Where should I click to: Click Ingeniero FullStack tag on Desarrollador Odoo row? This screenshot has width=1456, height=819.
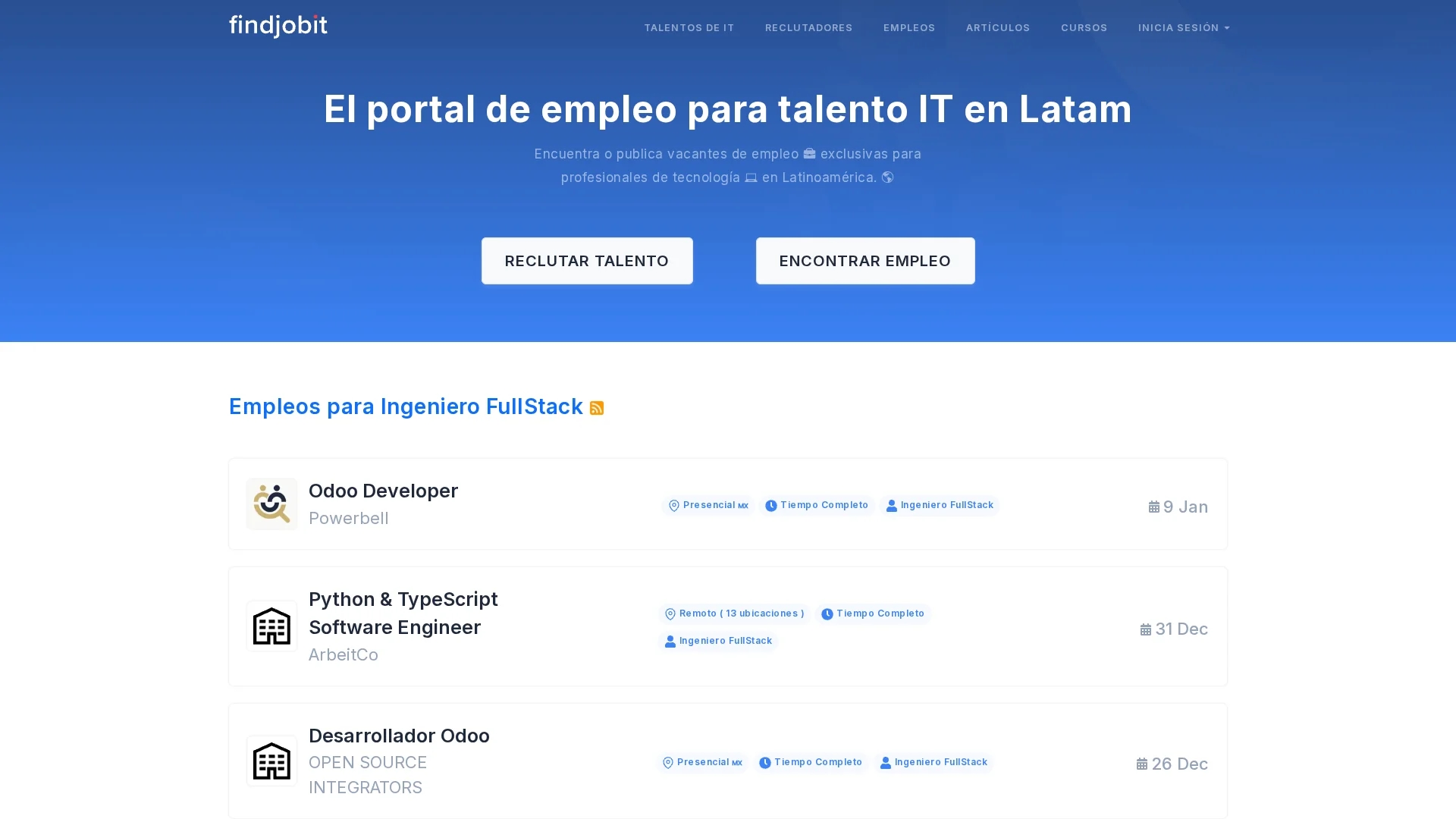pyautogui.click(x=934, y=762)
